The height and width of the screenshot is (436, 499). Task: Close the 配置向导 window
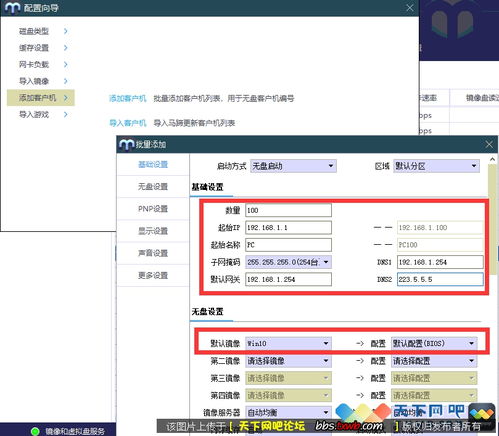point(410,8)
